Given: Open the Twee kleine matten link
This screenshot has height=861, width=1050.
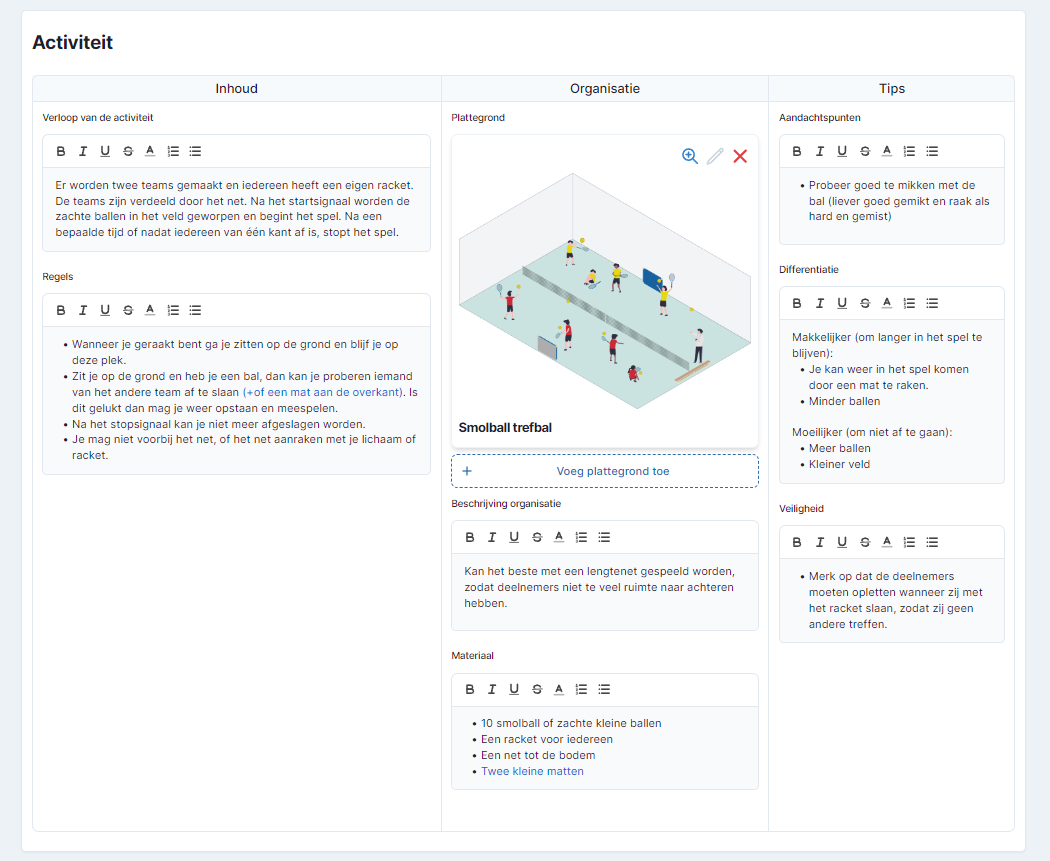Looking at the screenshot, I should (532, 771).
